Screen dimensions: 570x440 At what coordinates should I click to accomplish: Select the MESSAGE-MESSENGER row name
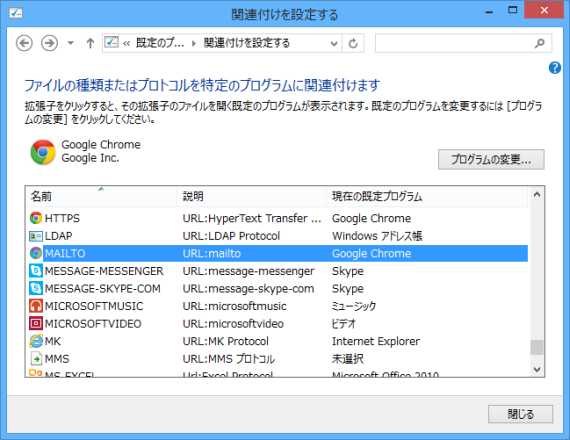[104, 271]
